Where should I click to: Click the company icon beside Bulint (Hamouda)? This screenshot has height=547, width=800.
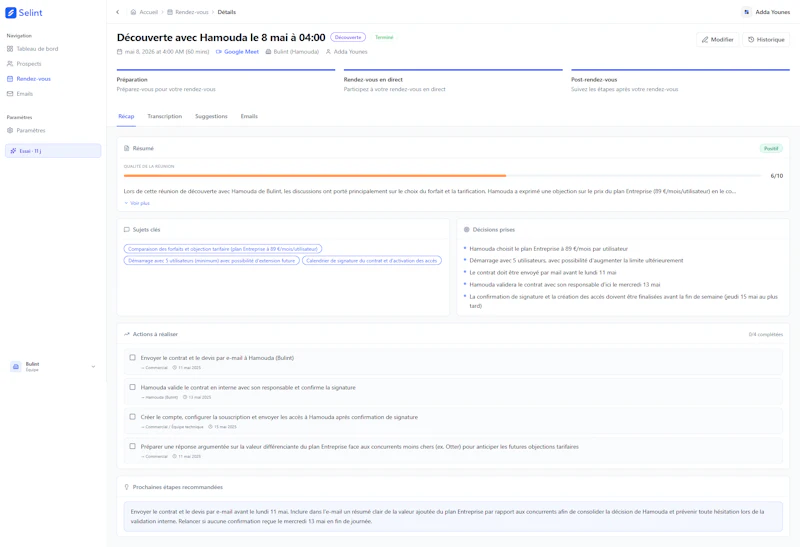(268, 52)
